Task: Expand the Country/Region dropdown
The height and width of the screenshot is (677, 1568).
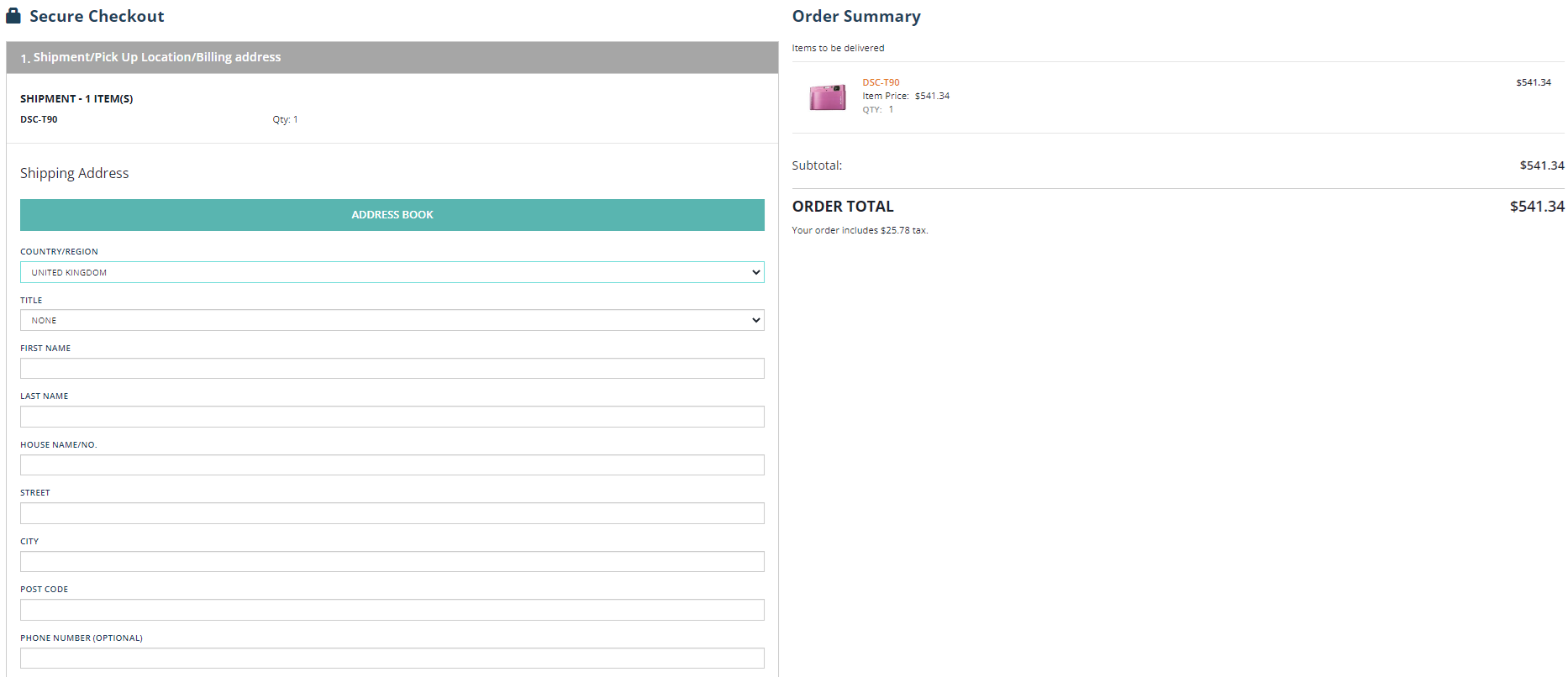Action: pyautogui.click(x=392, y=272)
